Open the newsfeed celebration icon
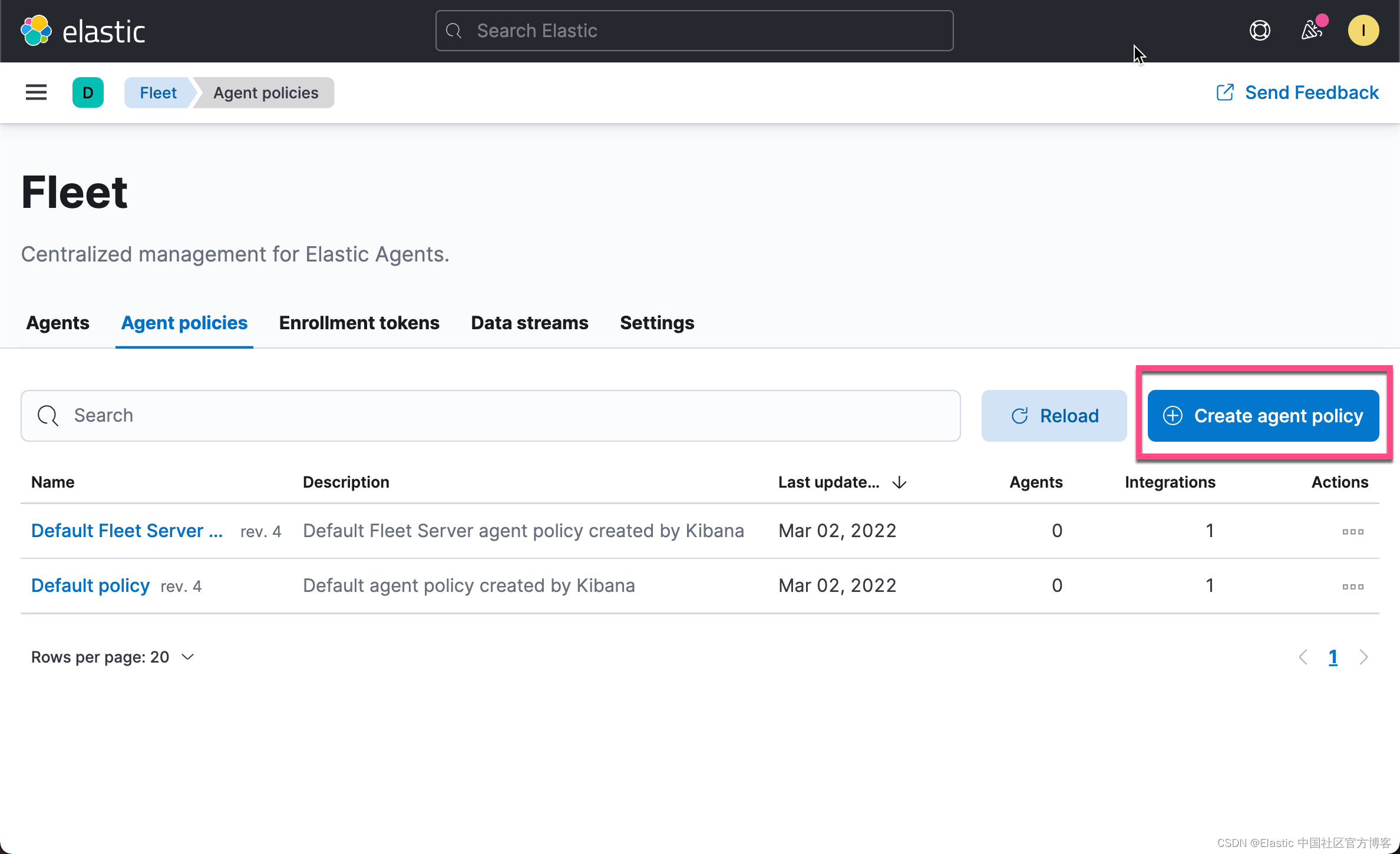Viewport: 1400px width, 854px height. 1311,31
